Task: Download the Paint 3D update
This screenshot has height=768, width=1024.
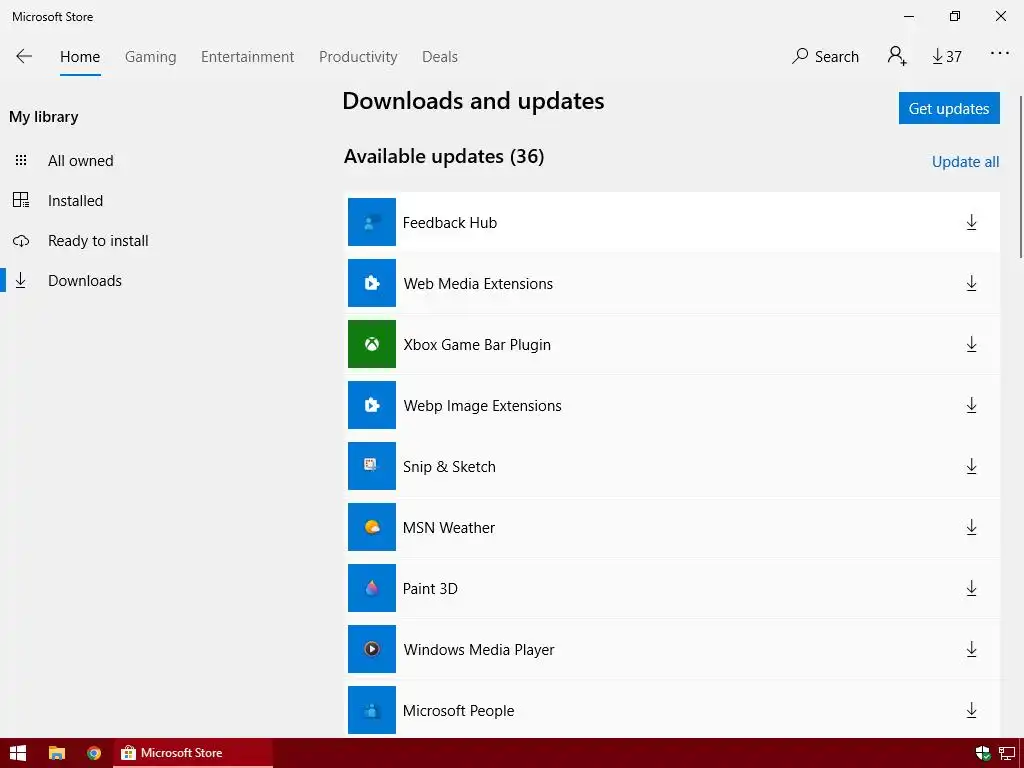Action: pos(971,588)
